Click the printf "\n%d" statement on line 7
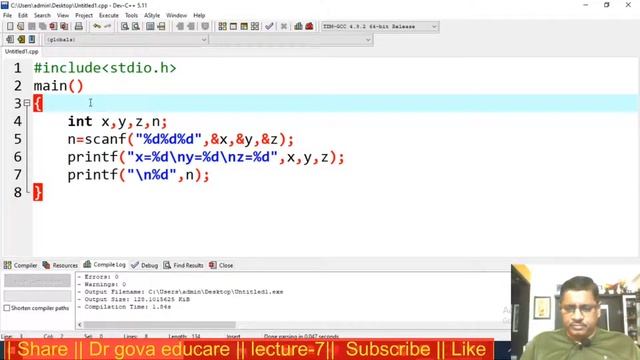The image size is (640, 360). (x=138, y=176)
